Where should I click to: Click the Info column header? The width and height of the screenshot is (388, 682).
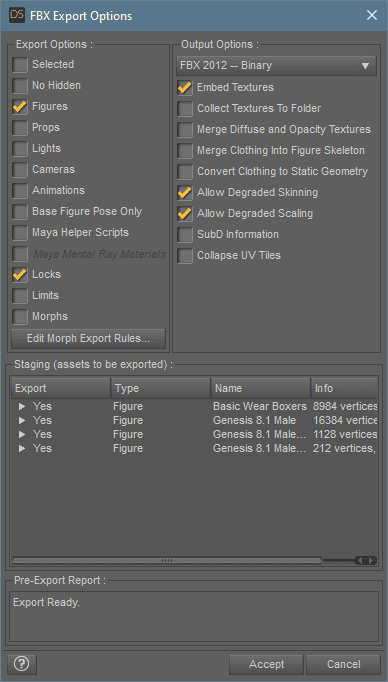(x=344, y=388)
